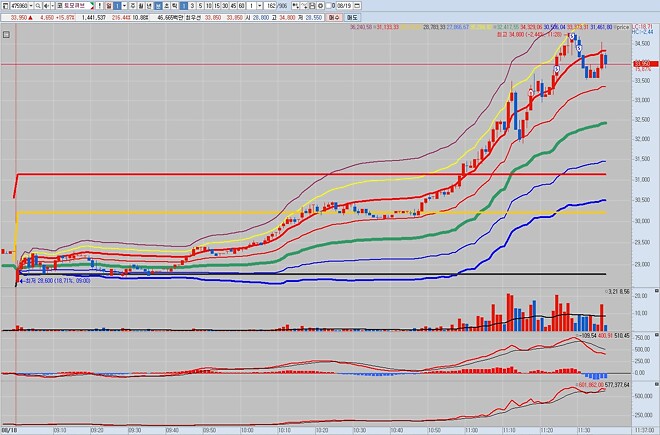The height and width of the screenshot is (435, 660).
Task: Click the stock code input field 475960
Action: (x=19, y=6)
